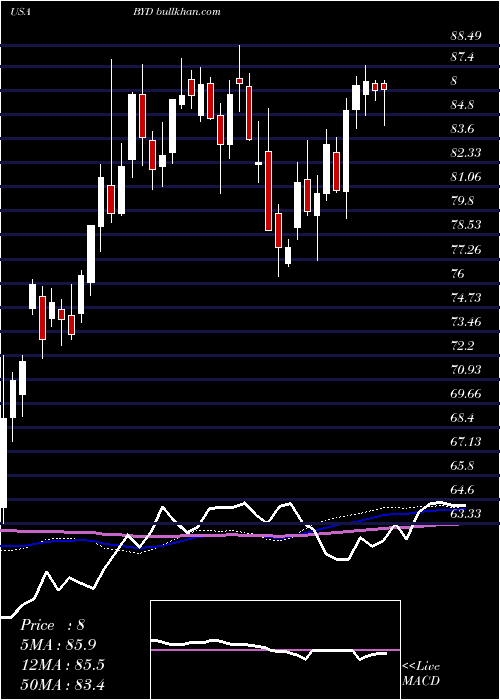
Task: Click the 72.2 price axis label
Action: point(462,346)
